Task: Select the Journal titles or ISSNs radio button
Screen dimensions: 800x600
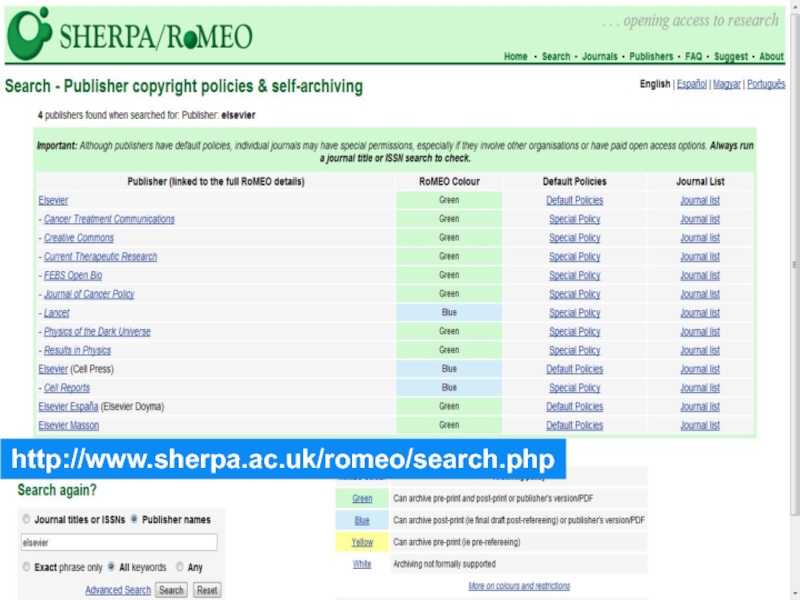Action: [26, 520]
